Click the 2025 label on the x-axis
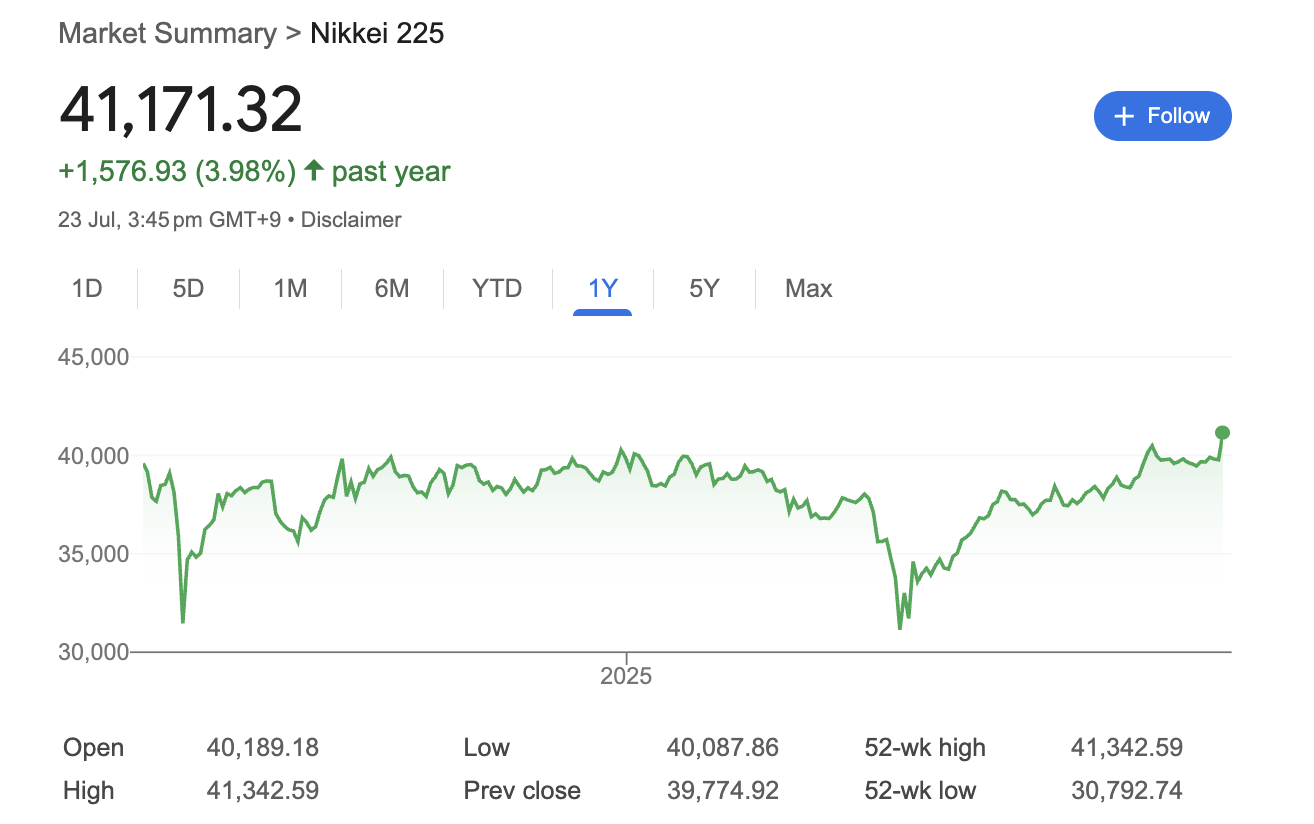Viewport: 1314px width, 824px height. [x=626, y=677]
